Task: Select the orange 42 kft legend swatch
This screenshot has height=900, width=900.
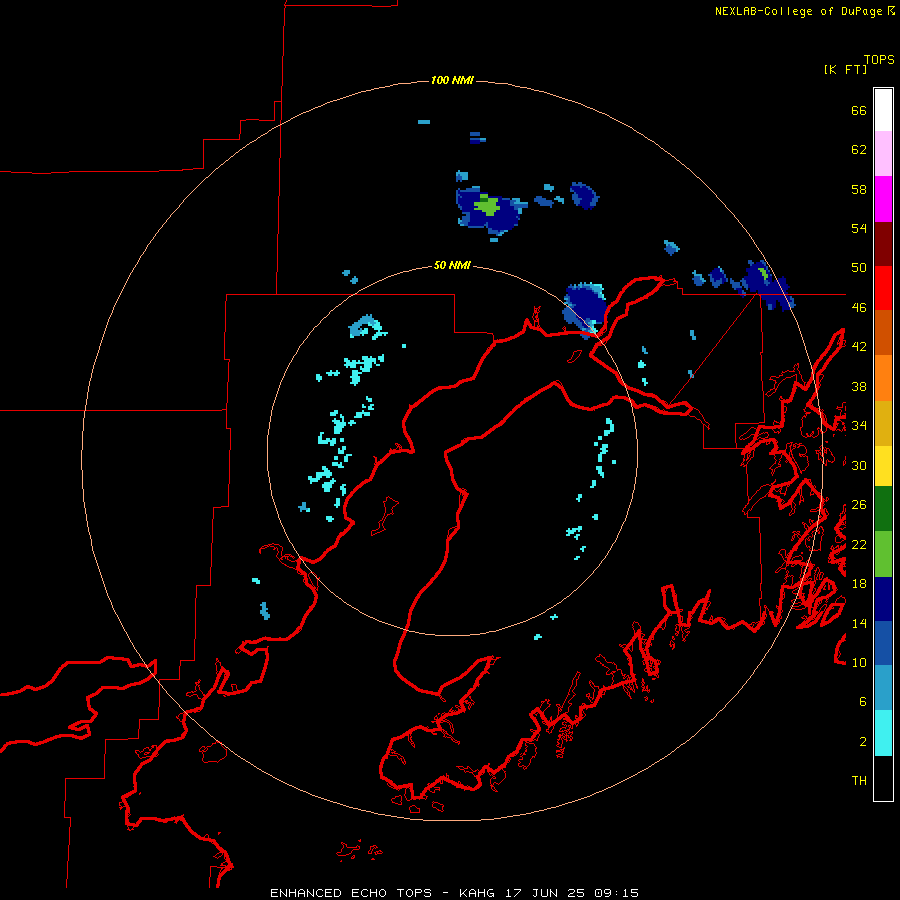Action: point(883,378)
